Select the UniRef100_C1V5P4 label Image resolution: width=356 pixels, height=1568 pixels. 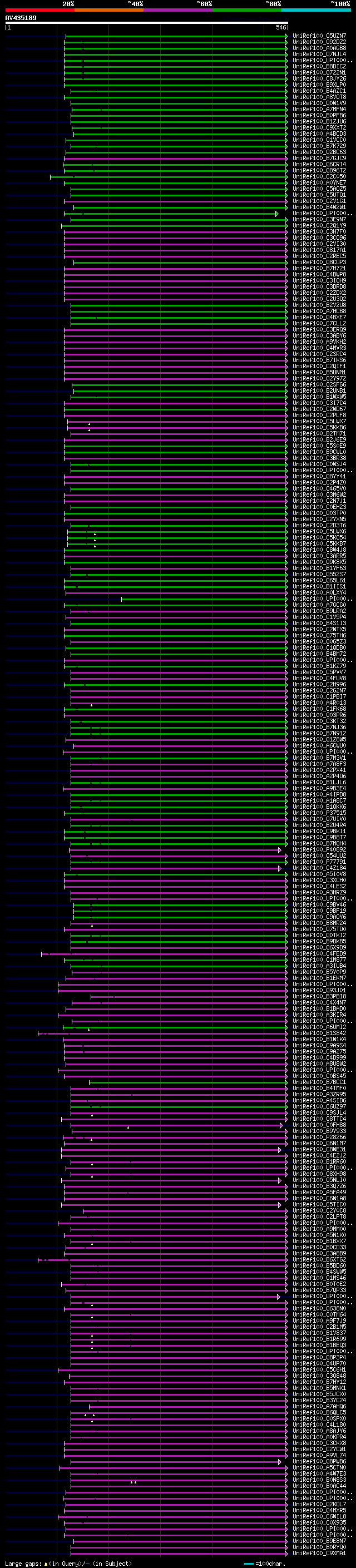319,617
